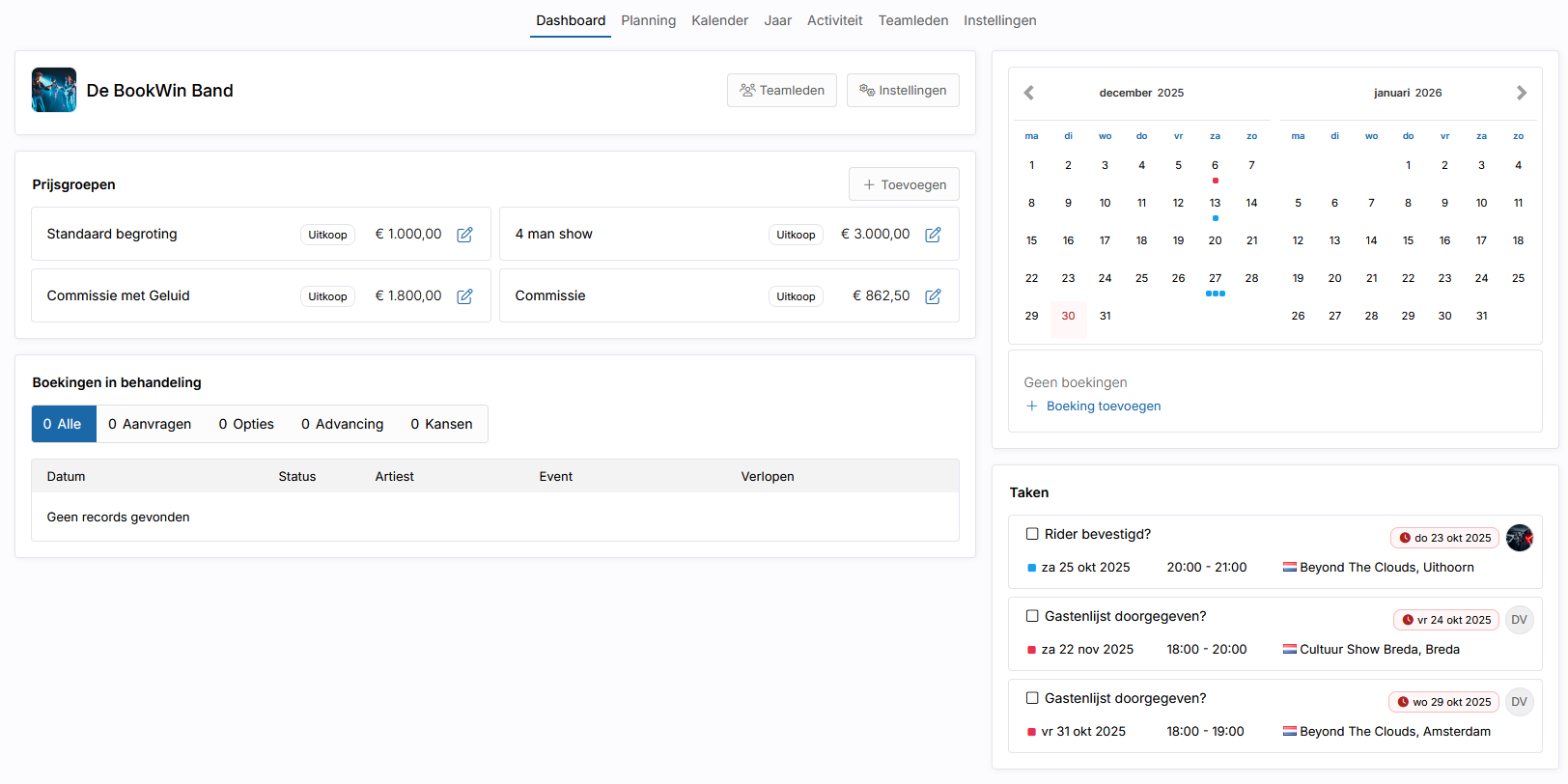
Task: Open edit icon for Commissie € 862,50
Action: (933, 296)
